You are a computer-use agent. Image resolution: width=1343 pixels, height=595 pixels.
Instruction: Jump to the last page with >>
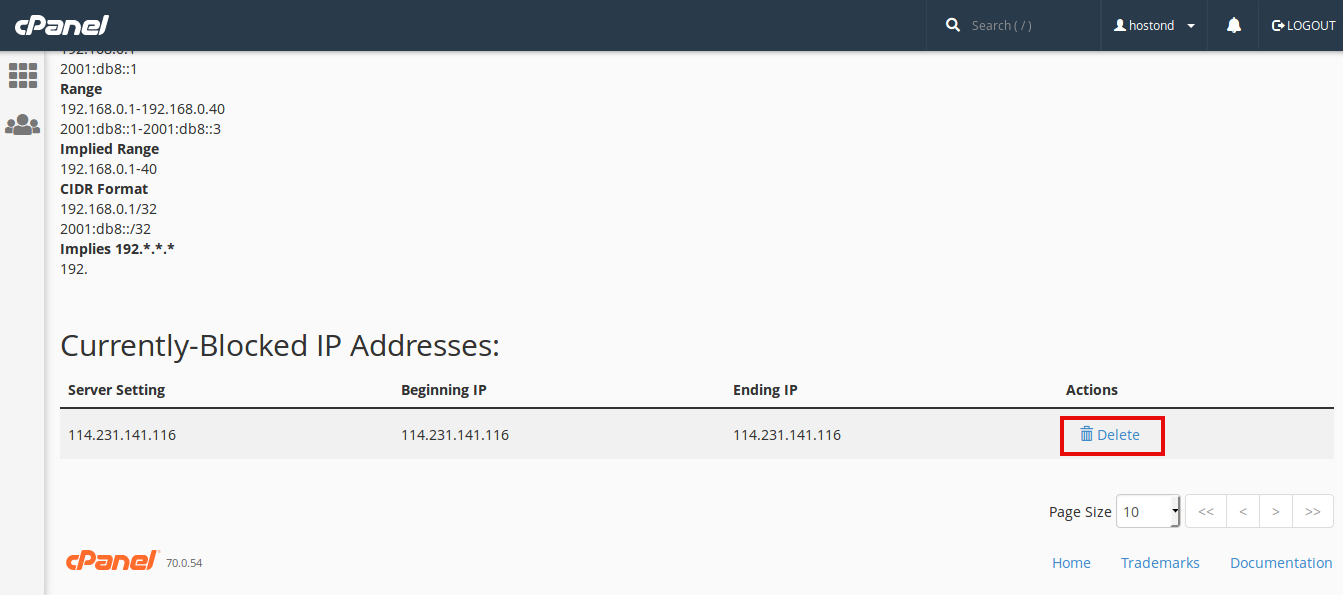(x=1313, y=511)
